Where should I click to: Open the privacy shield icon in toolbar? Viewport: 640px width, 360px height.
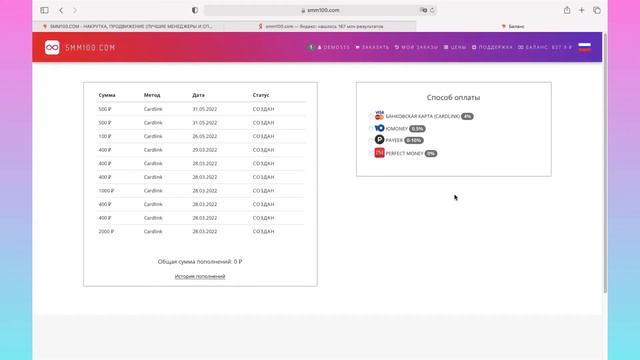[195, 10]
